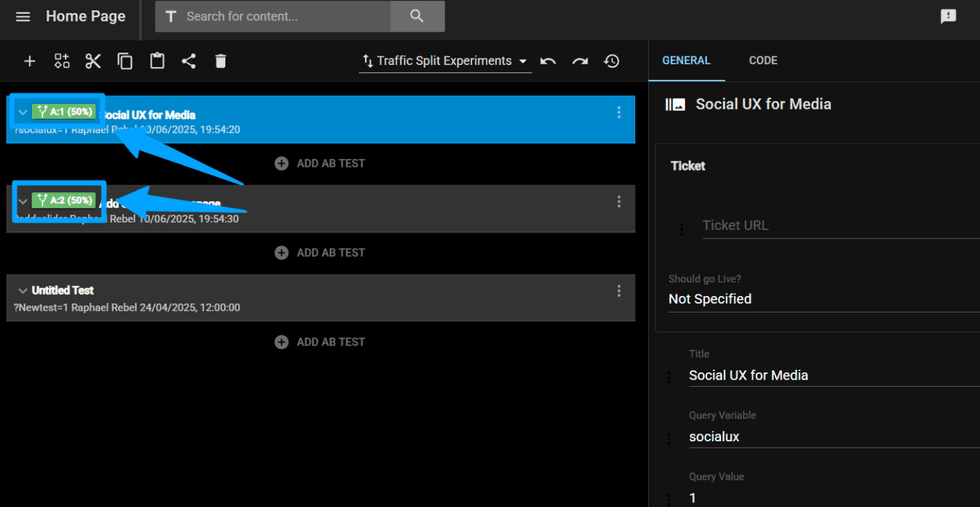Click the plus add item icon

(29, 61)
